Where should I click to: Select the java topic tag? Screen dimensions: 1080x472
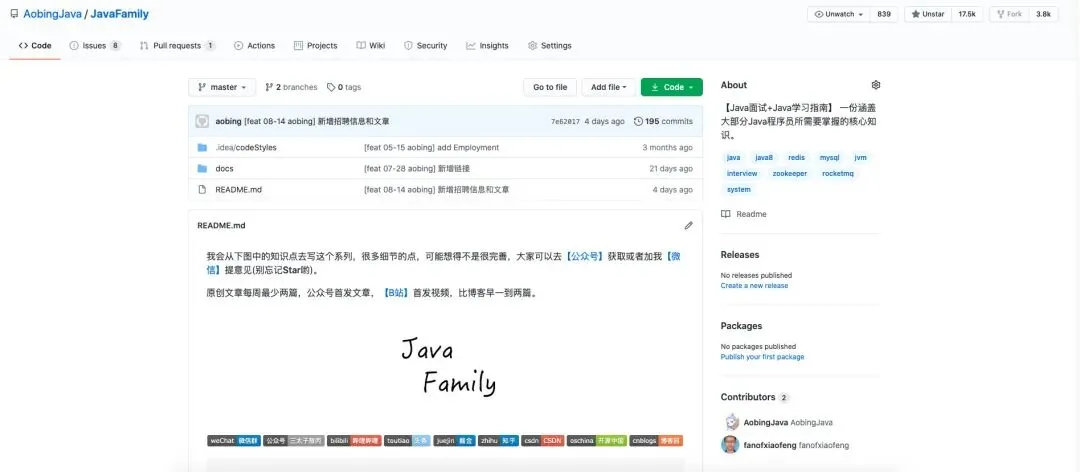click(x=734, y=158)
